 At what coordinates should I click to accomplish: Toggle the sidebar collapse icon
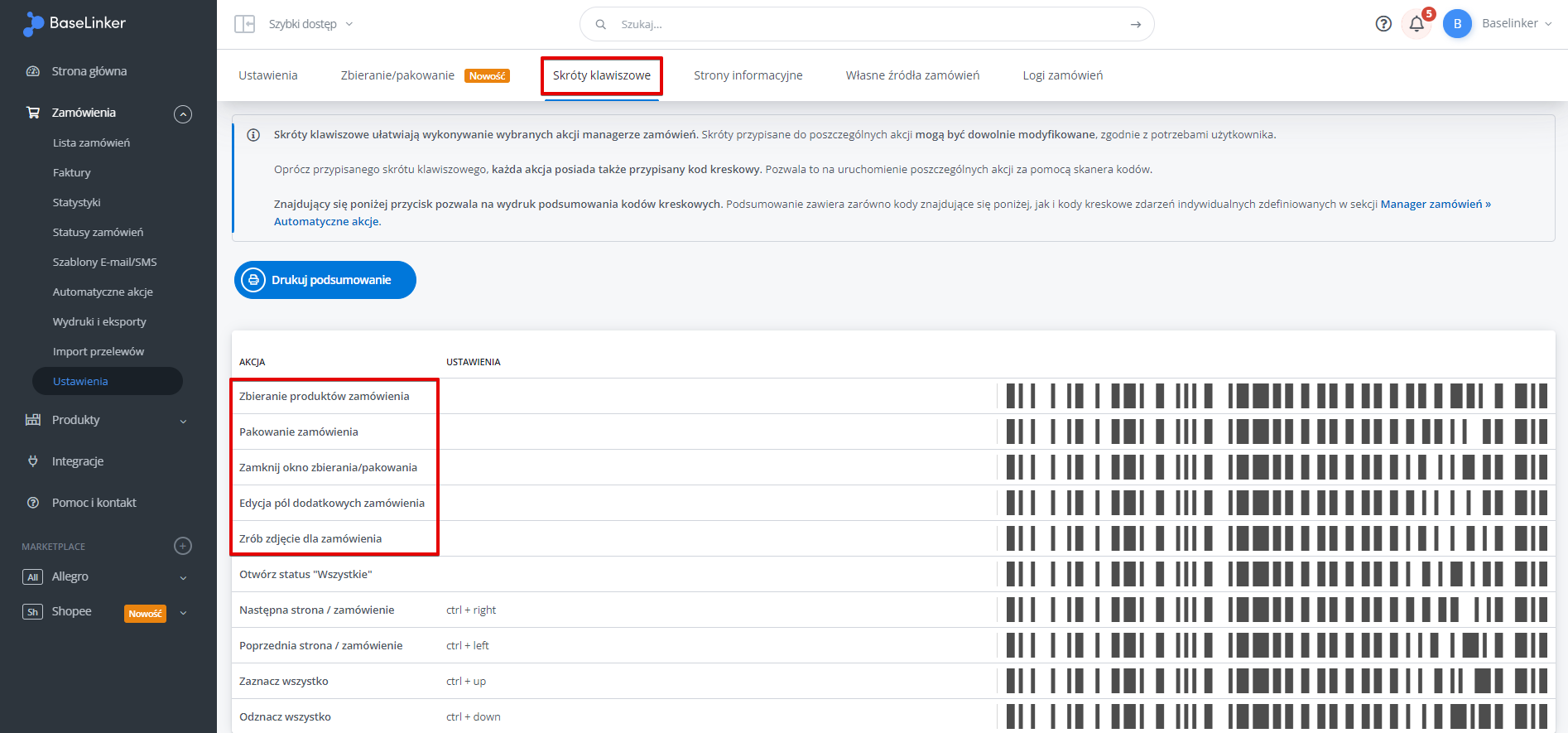coord(244,24)
